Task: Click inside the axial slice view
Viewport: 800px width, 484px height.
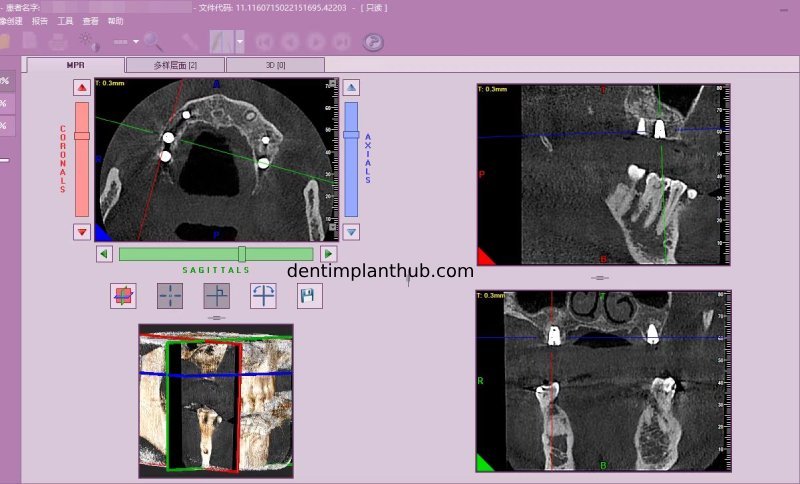Action: [x=216, y=160]
